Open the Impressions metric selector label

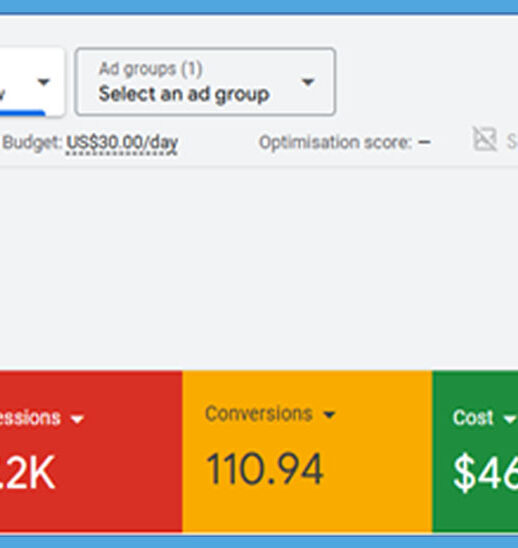tap(30, 418)
